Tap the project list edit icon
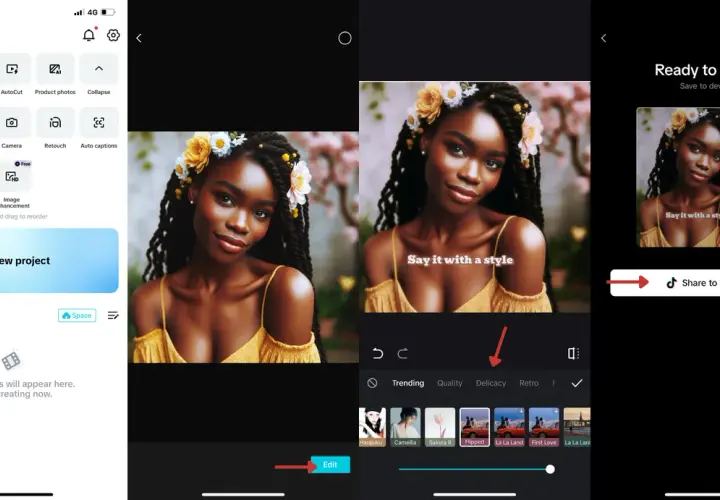The height and width of the screenshot is (500, 720). click(113, 315)
